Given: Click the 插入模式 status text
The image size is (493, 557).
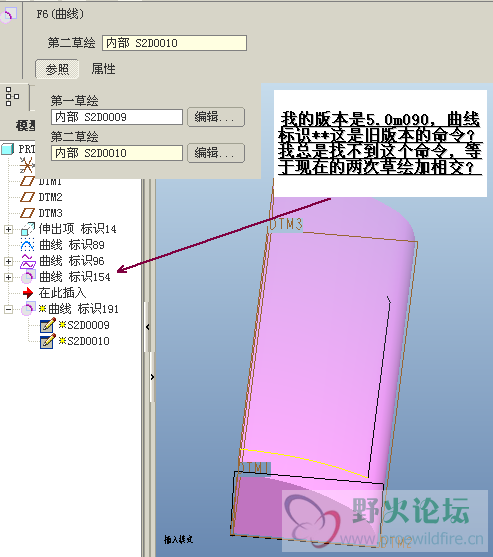Looking at the screenshot, I should pyautogui.click(x=178, y=540).
